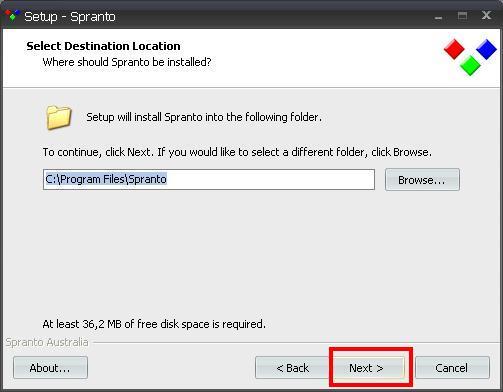Screen dimensions: 503x392
Task: Click 'Where should Spranto be installed?' text
Action: tap(127, 62)
